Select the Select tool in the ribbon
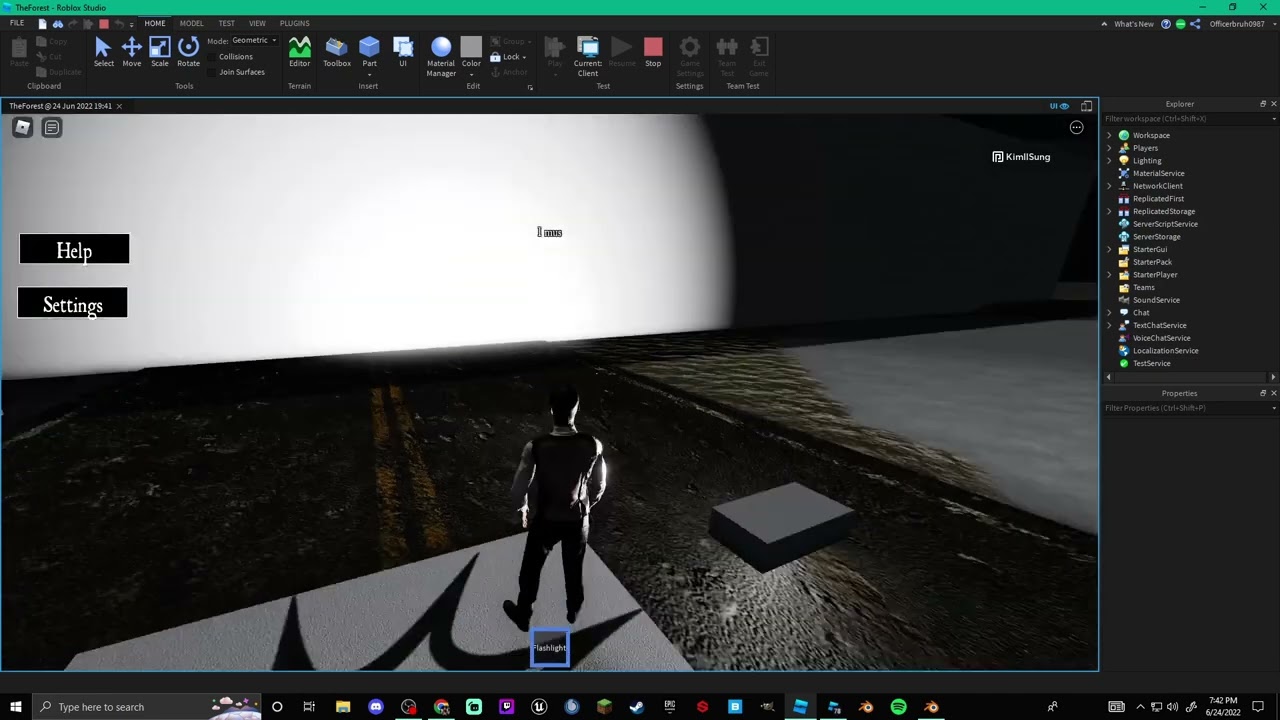The width and height of the screenshot is (1280, 720). [103, 52]
